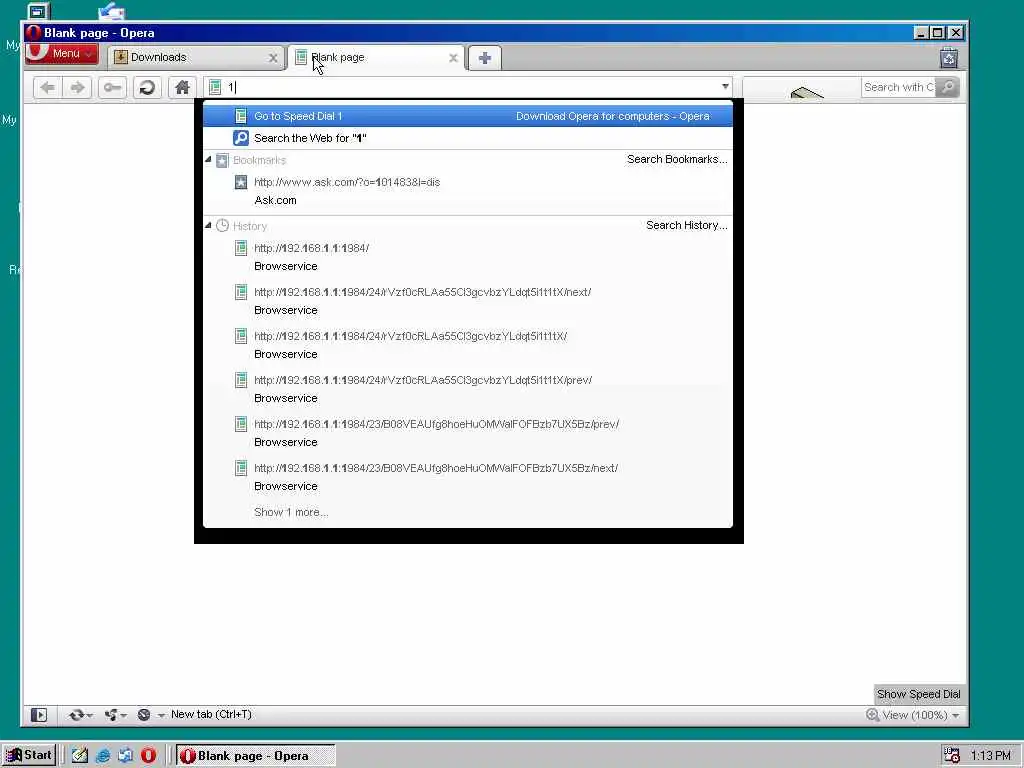This screenshot has height=768, width=1024.
Task: Open the Ask.com bookmark suggestion
Action: point(468,191)
